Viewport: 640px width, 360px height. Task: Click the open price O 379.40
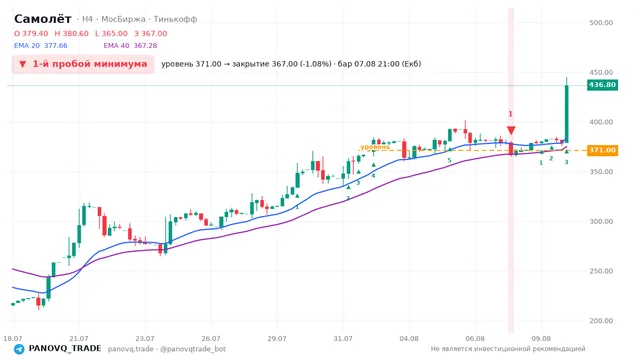coord(31,34)
